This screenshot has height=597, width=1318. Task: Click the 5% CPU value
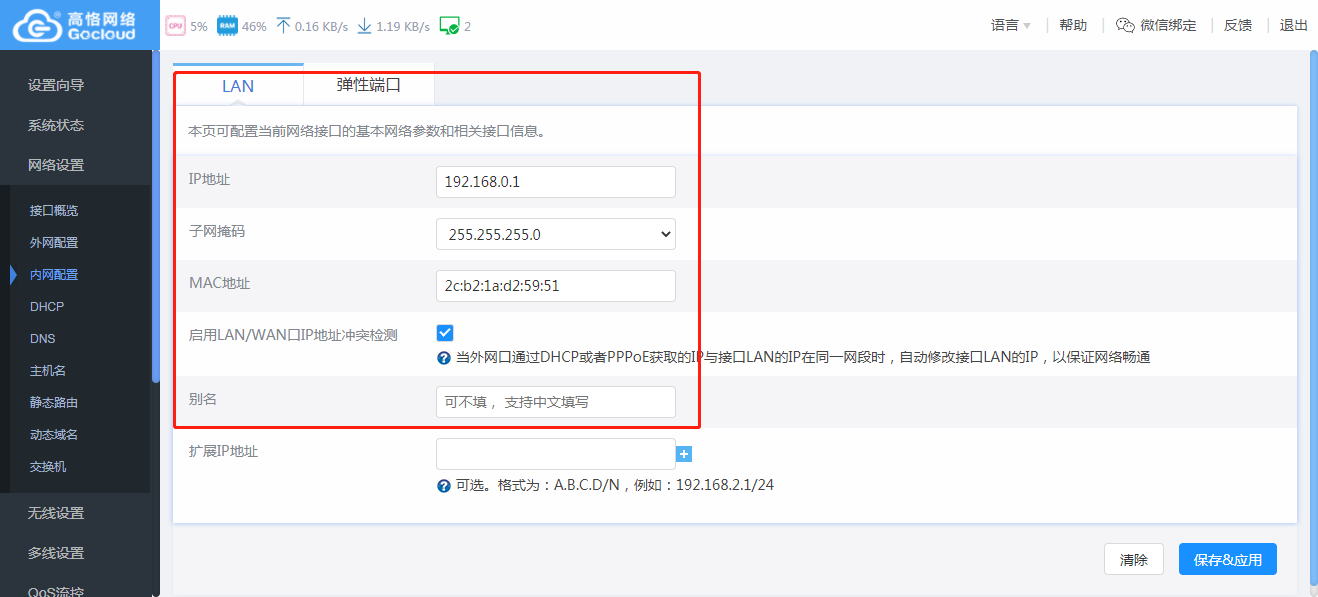tap(199, 26)
